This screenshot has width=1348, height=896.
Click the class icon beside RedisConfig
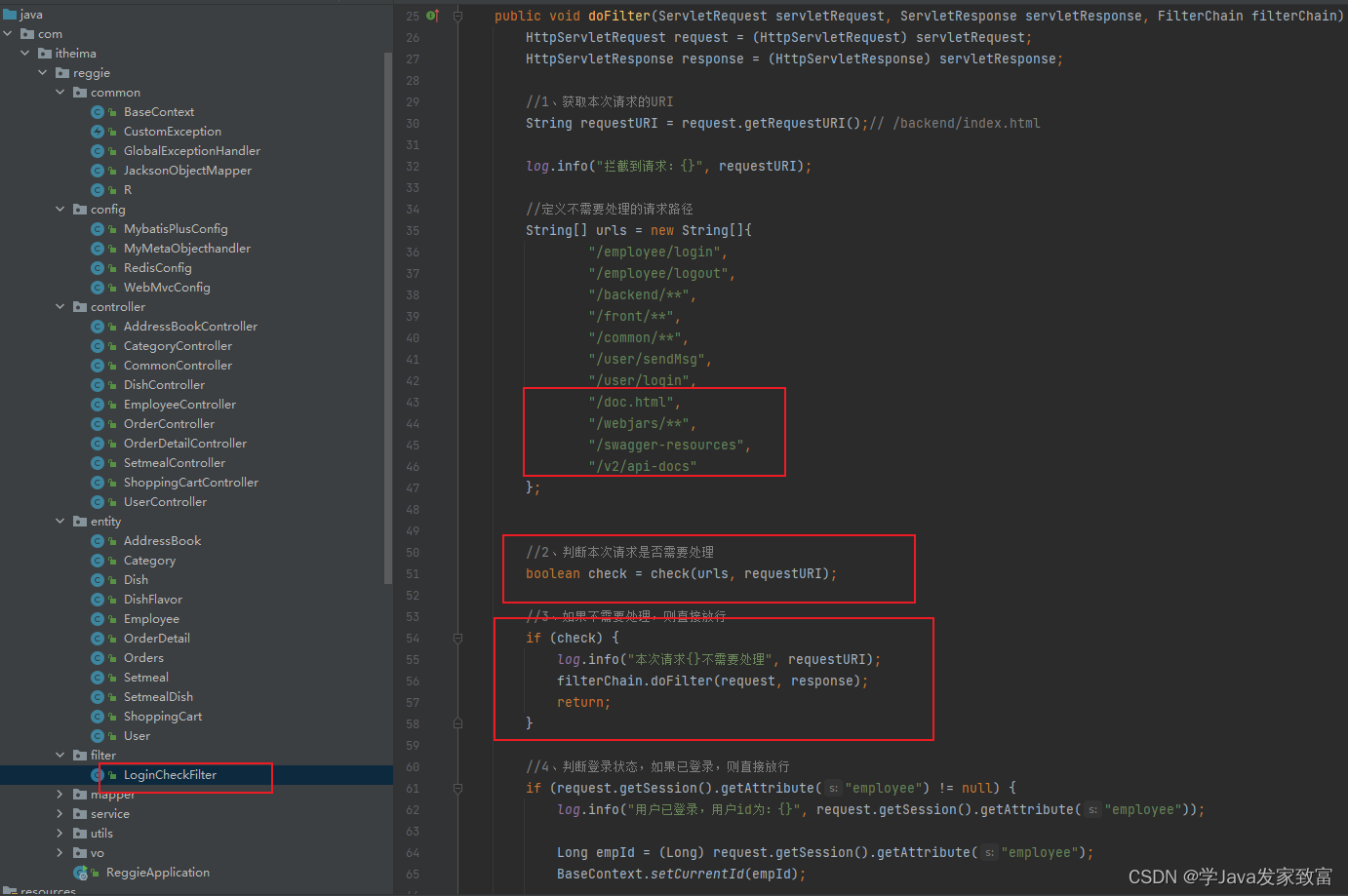[98, 268]
